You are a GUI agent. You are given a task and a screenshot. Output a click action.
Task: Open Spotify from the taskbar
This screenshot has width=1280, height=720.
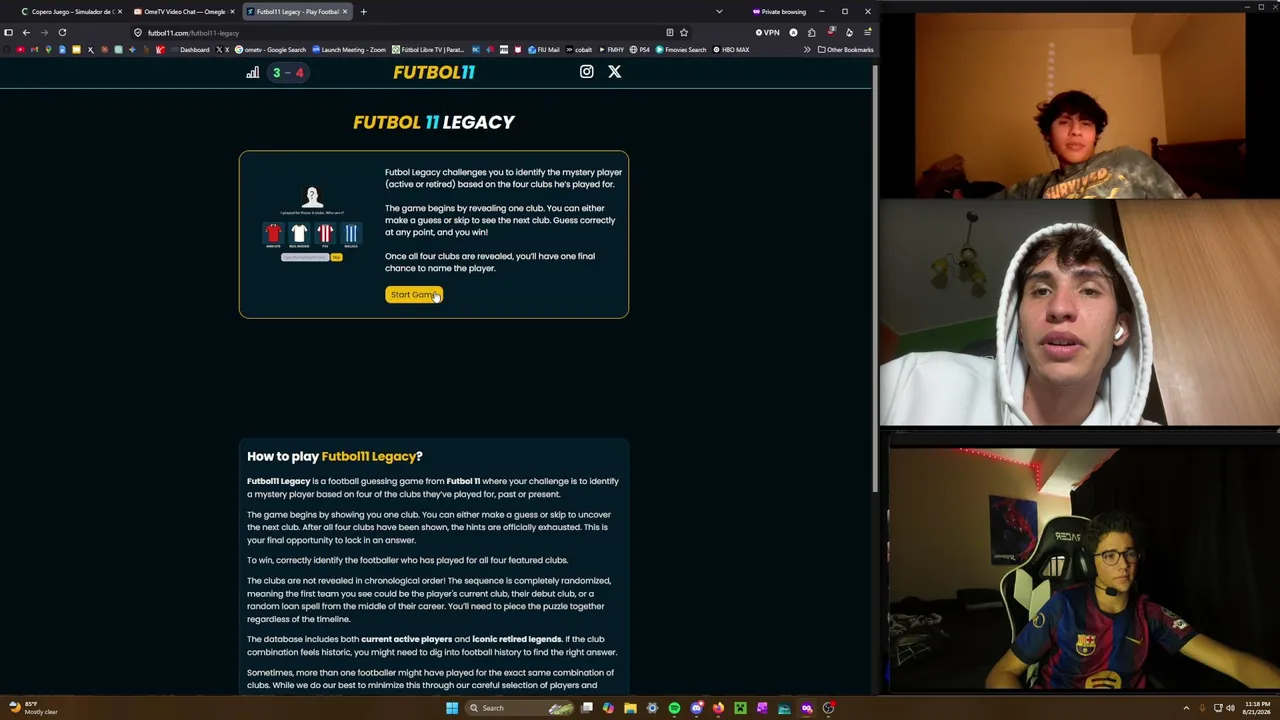pyautogui.click(x=674, y=708)
